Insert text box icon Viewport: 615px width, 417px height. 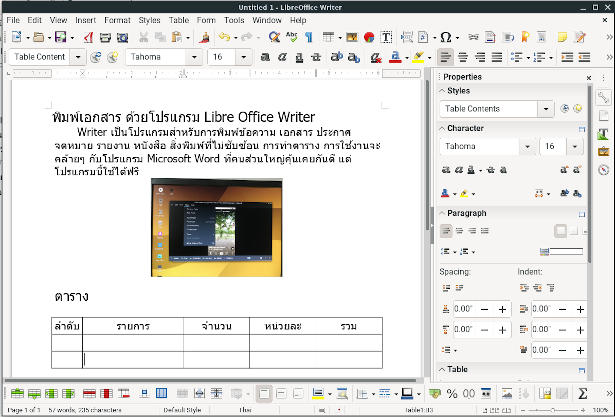click(x=386, y=37)
